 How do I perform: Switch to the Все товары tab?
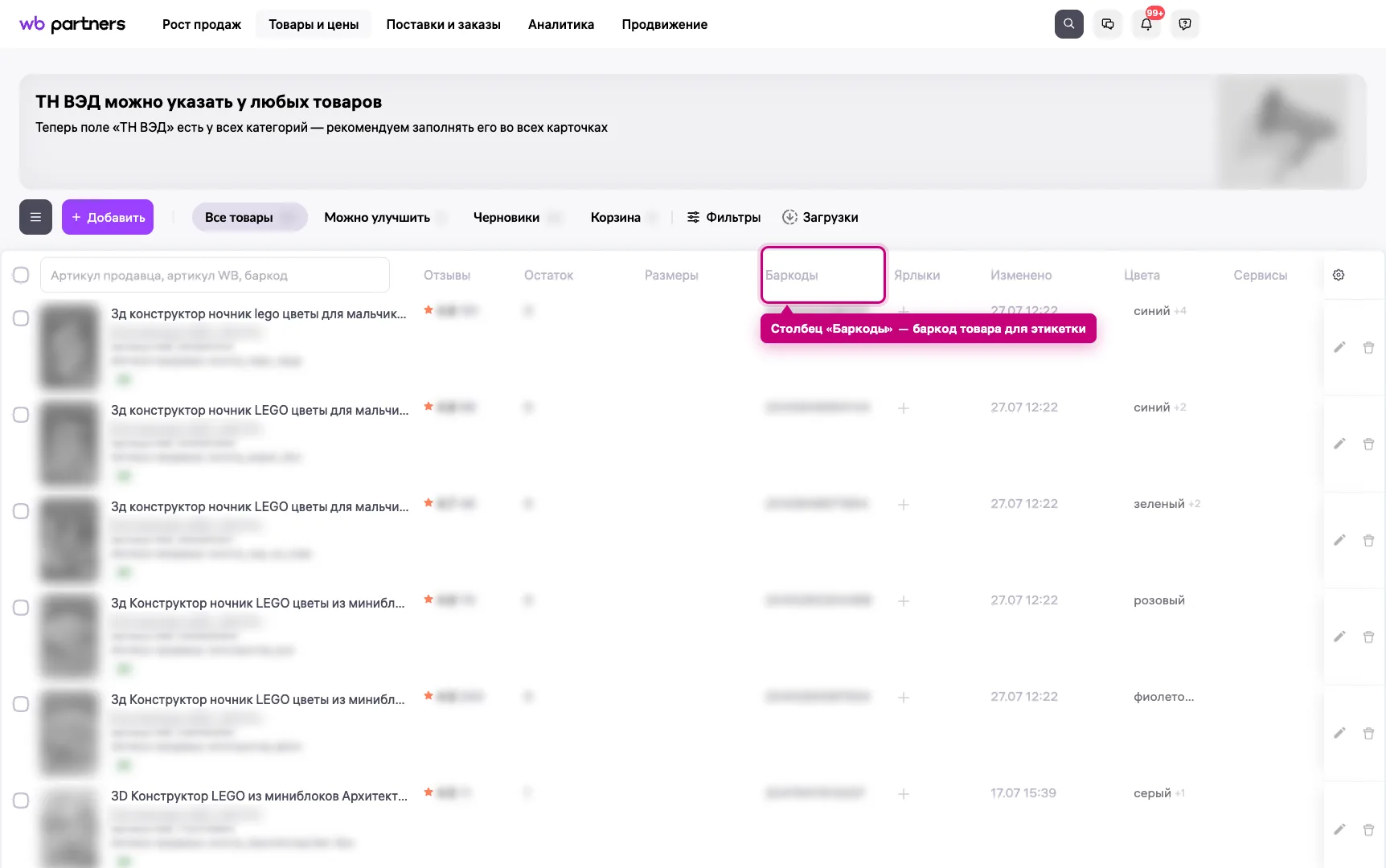pyautogui.click(x=249, y=217)
